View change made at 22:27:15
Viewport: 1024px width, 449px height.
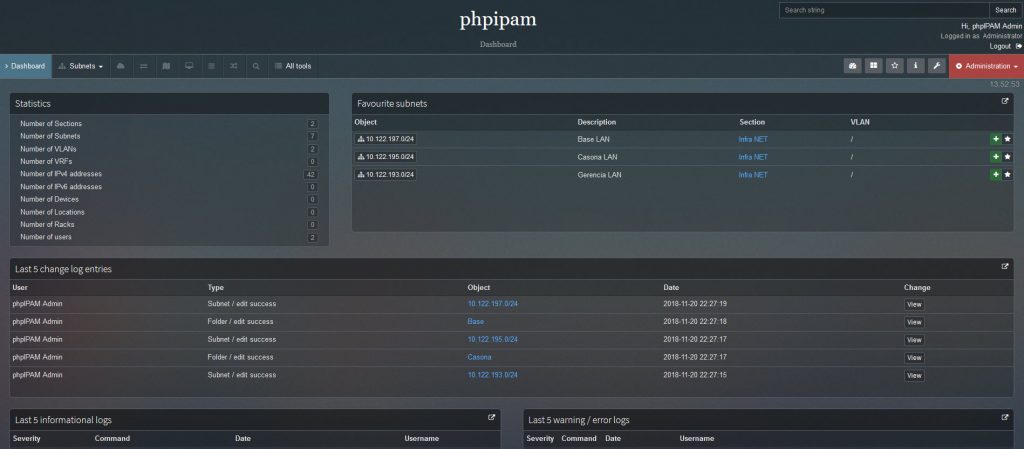coord(914,376)
